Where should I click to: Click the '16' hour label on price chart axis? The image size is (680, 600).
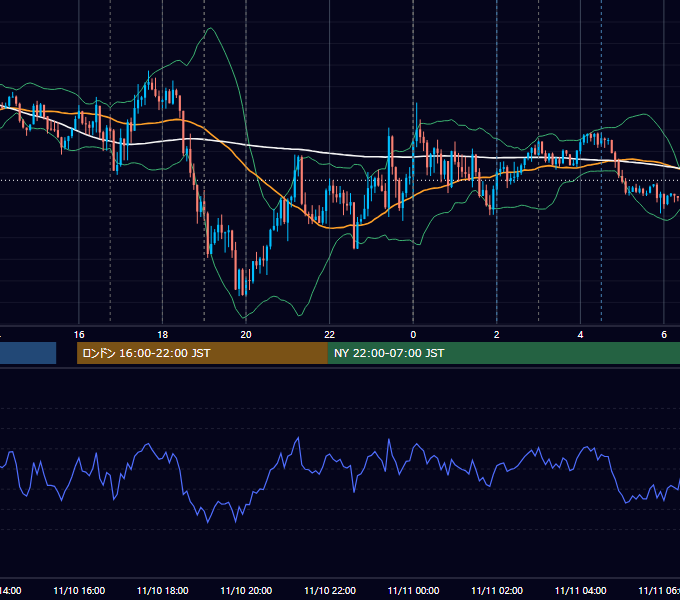(x=79, y=334)
